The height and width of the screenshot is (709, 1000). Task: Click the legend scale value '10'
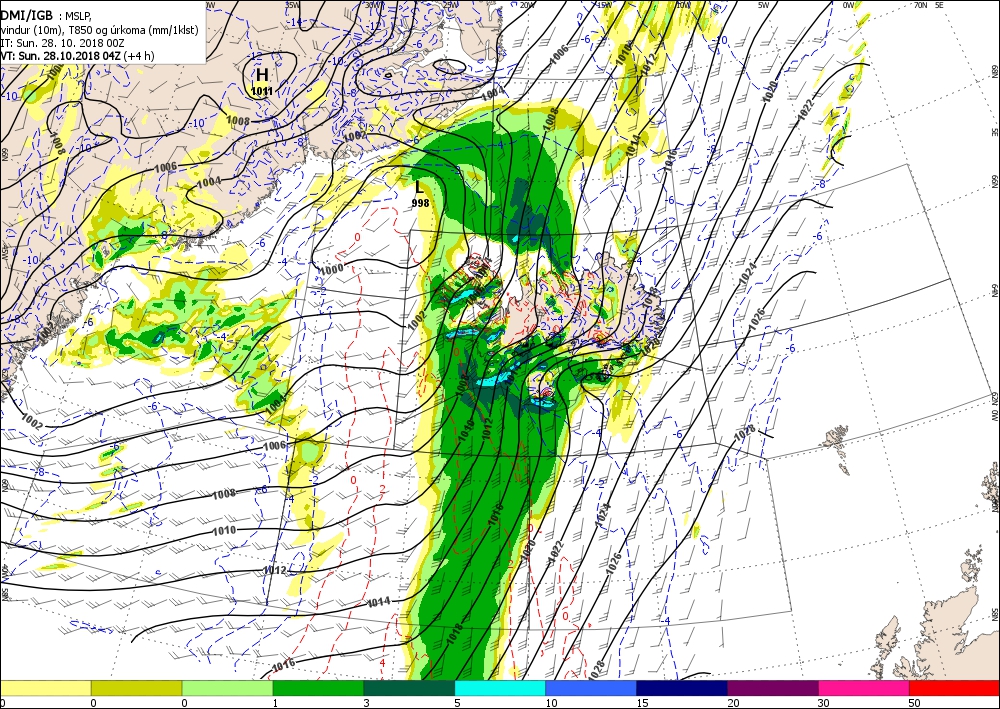[x=551, y=703]
